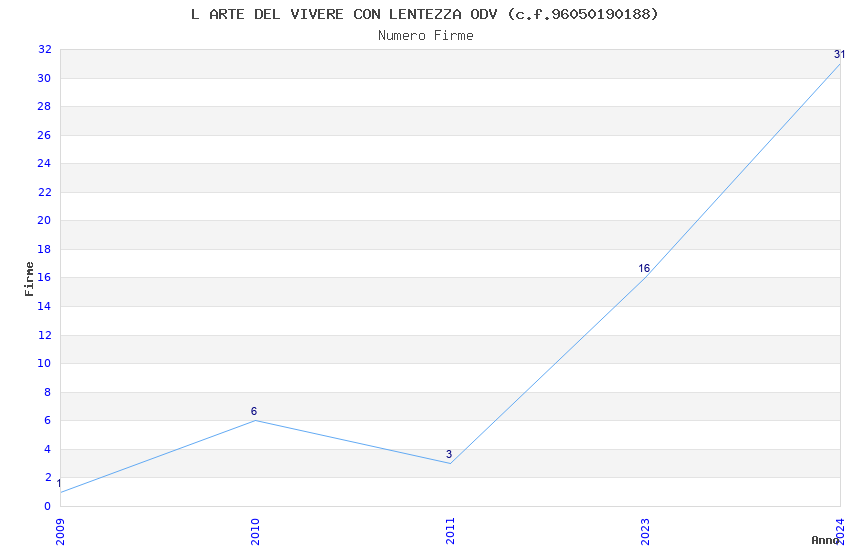This screenshot has height=550, width=850.
Task: Click the y-axis tick value 22
Action: pyautogui.click(x=44, y=192)
